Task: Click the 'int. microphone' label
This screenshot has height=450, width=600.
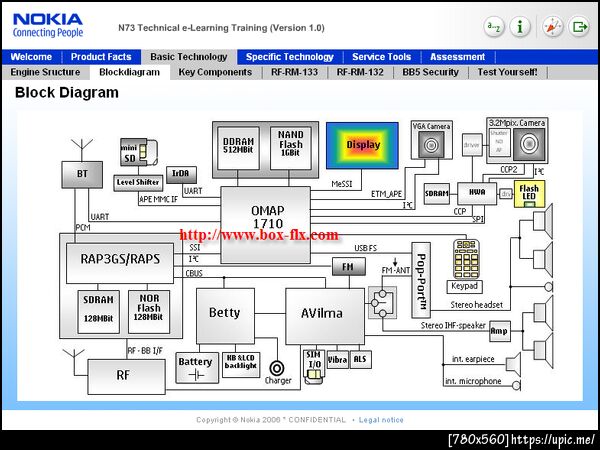Action: (x=473, y=381)
